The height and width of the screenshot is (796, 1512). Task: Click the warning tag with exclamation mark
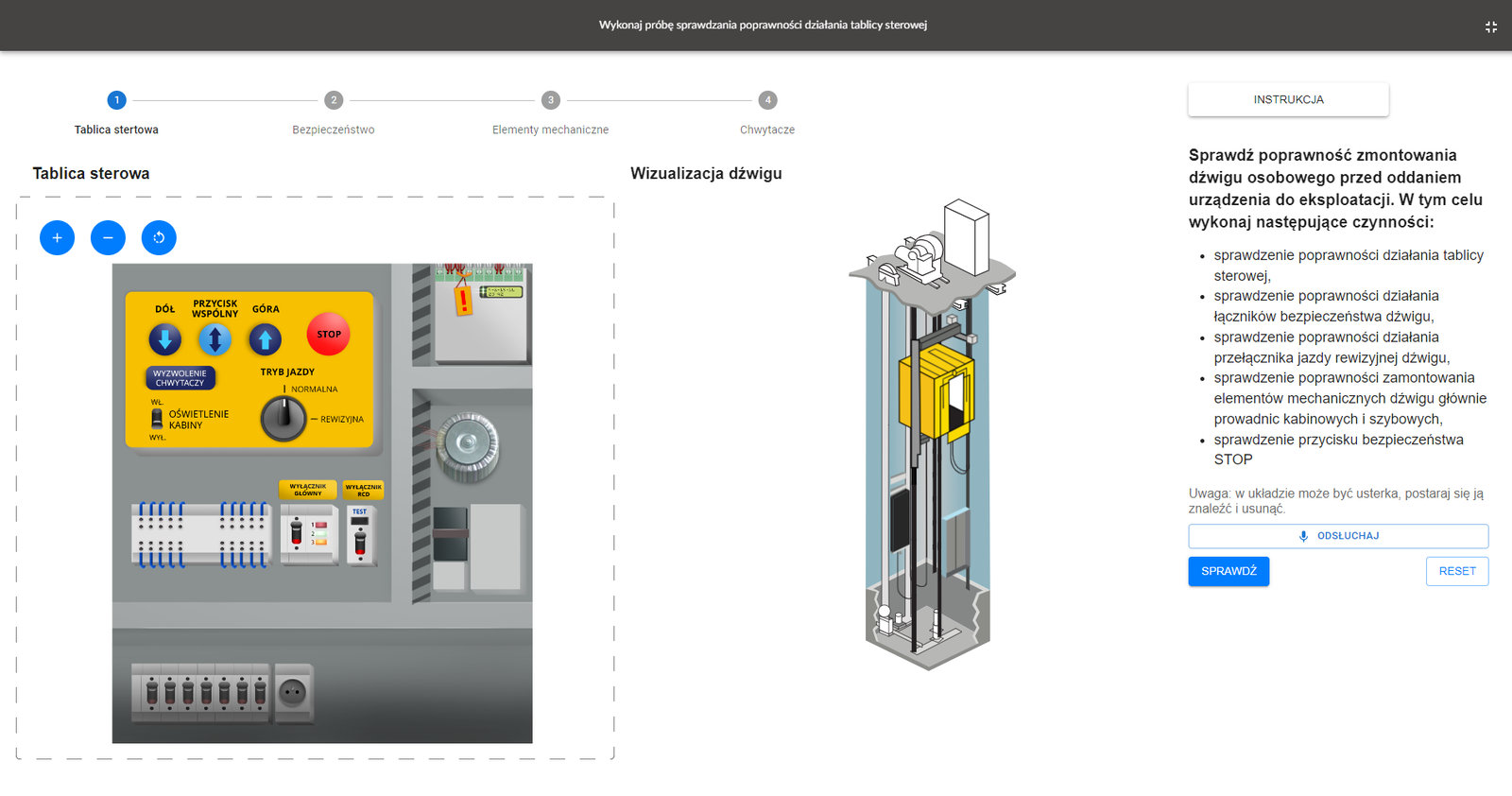(463, 300)
